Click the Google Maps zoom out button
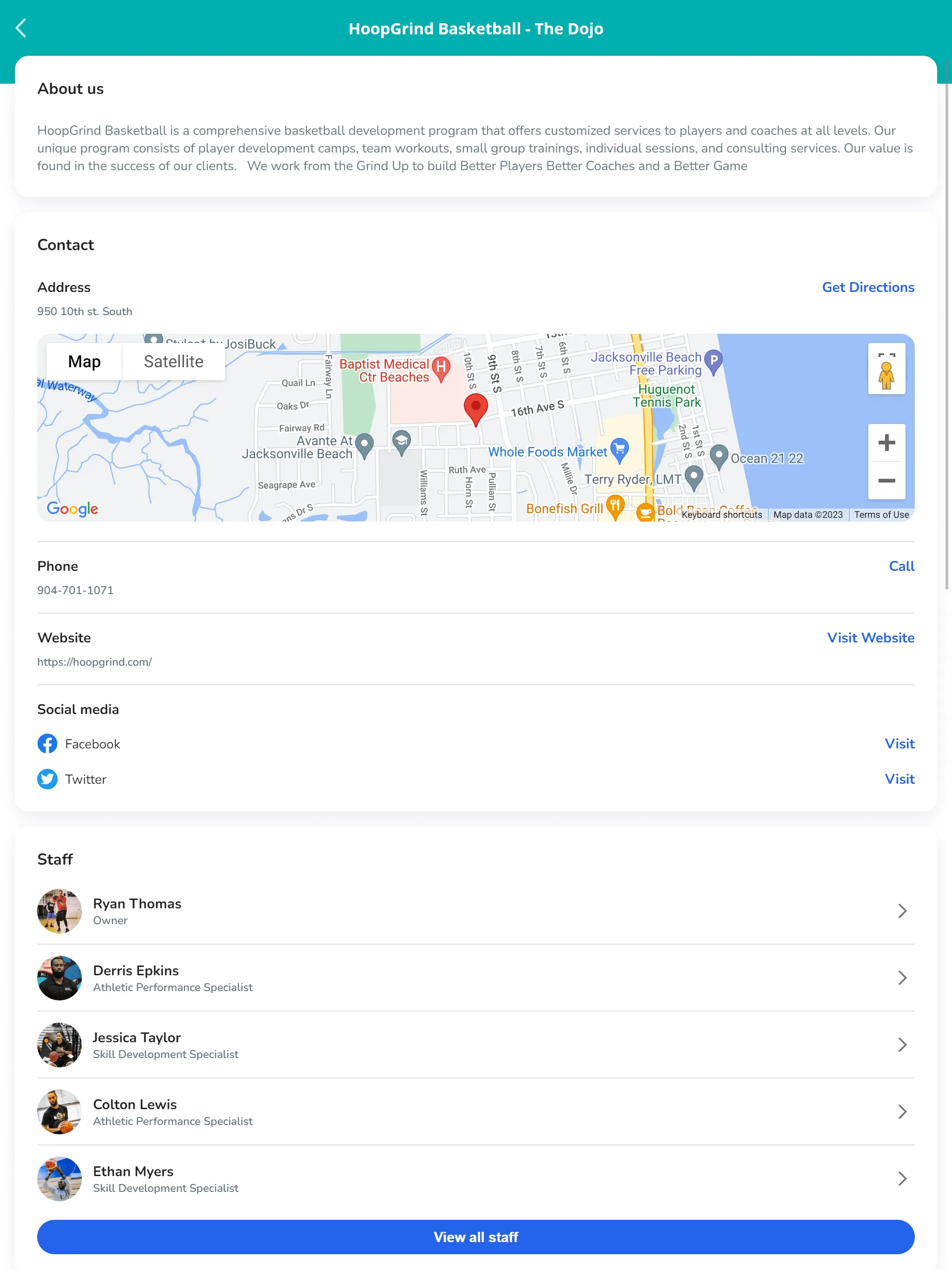This screenshot has width=952, height=1270. click(885, 481)
